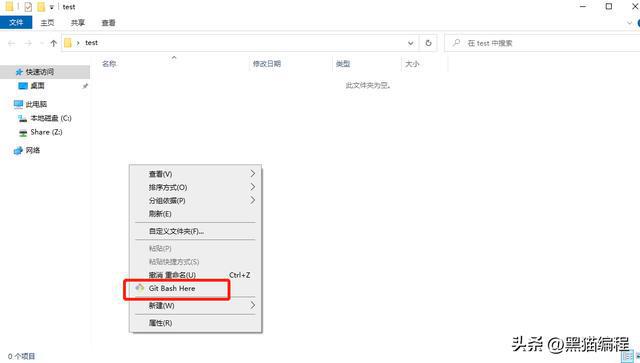Open quick access toolbar customize dropdown

52,7
